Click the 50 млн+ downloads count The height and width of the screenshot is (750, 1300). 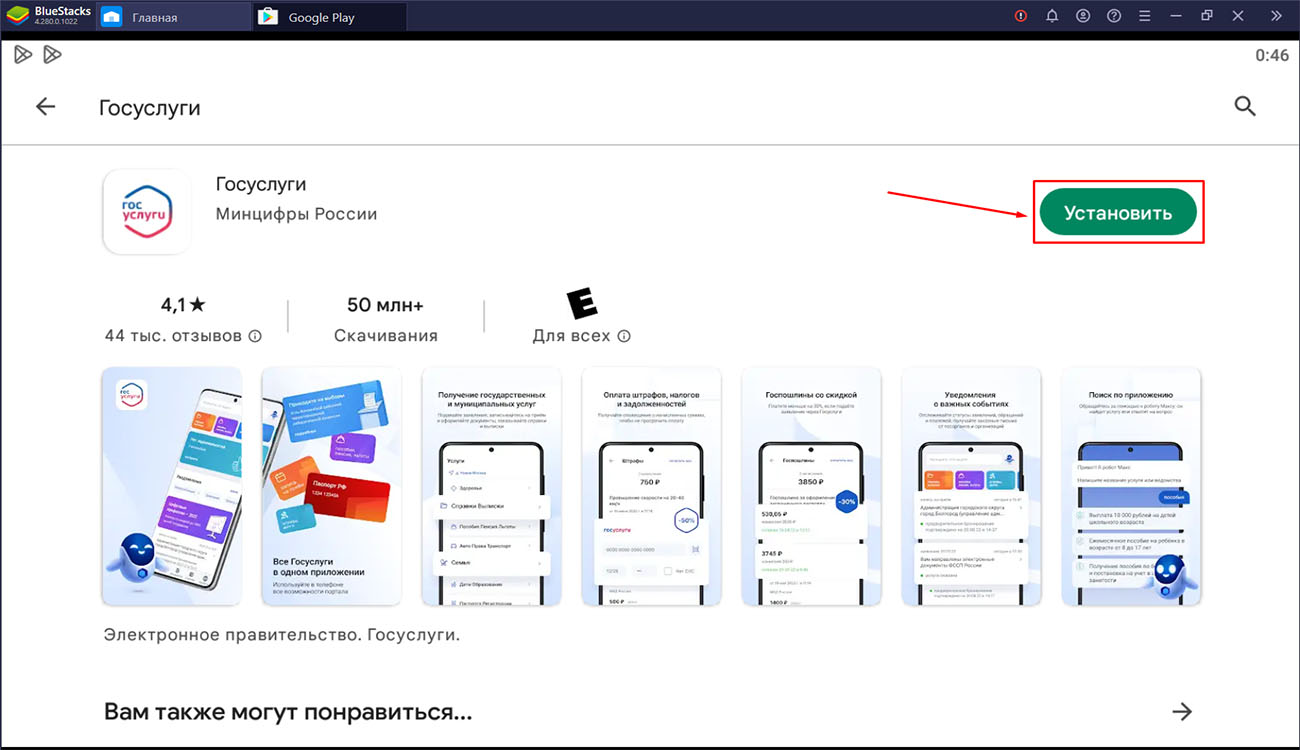click(385, 304)
